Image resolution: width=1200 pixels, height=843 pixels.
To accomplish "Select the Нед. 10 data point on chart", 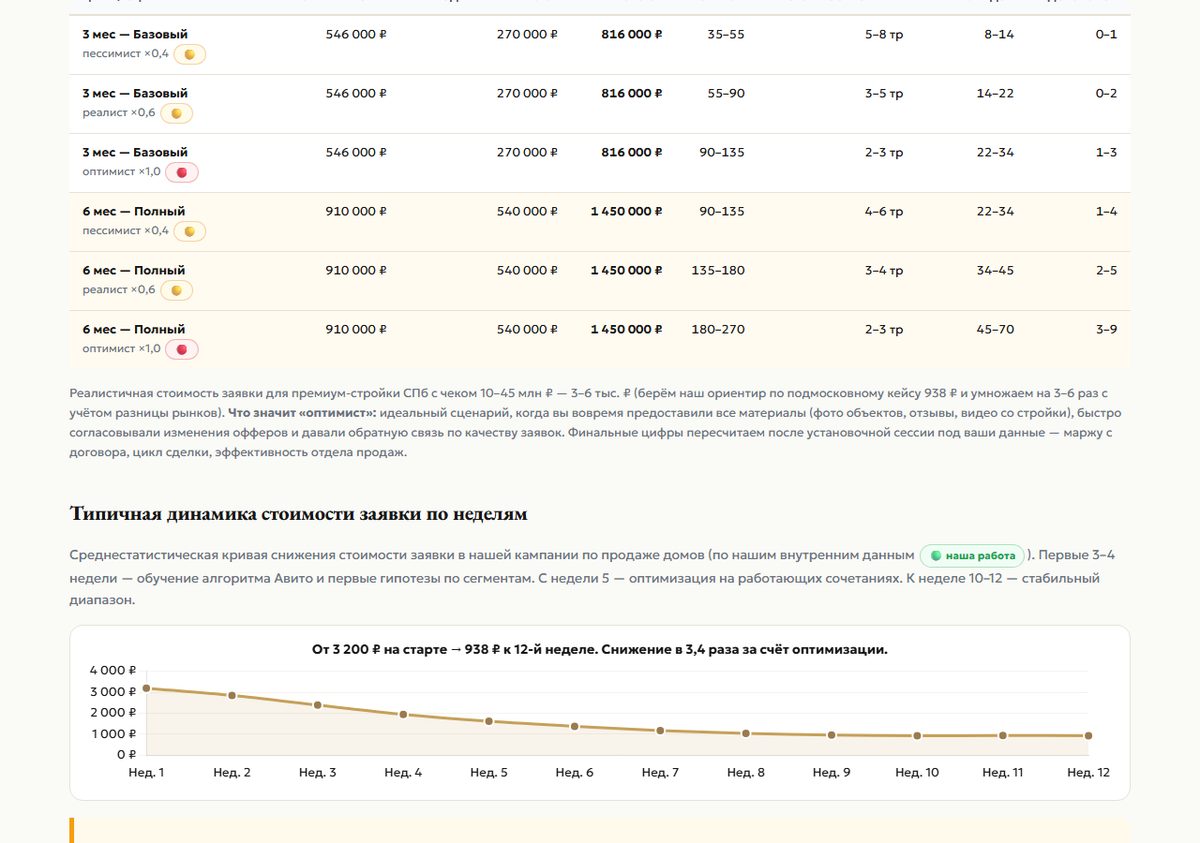I will (917, 736).
